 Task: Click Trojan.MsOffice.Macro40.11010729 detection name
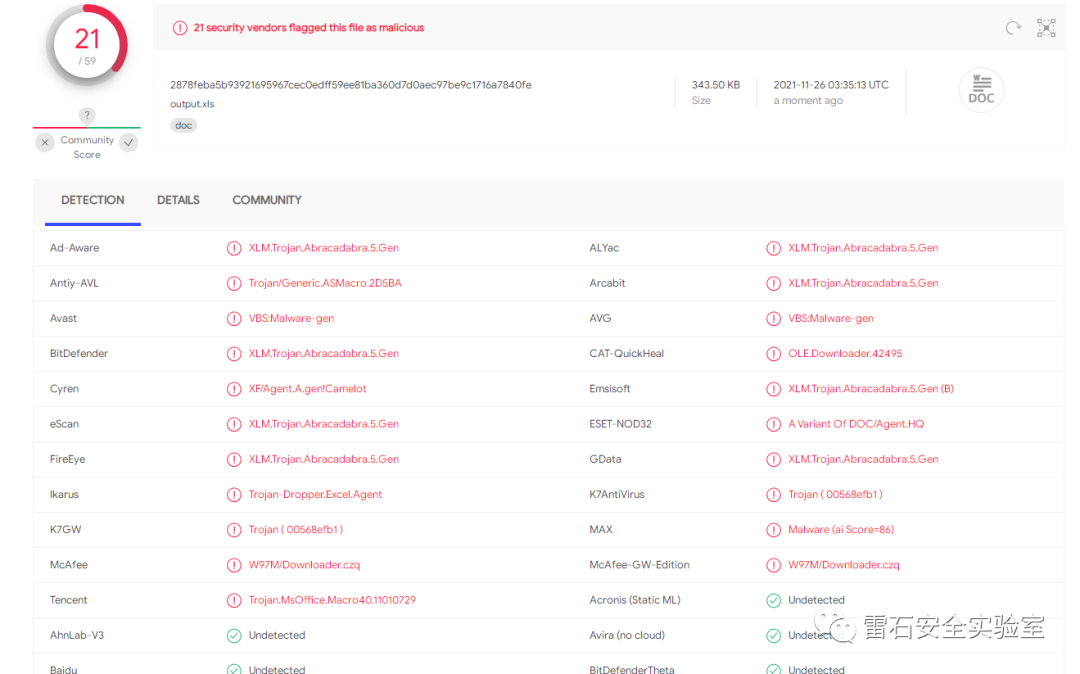(332, 600)
